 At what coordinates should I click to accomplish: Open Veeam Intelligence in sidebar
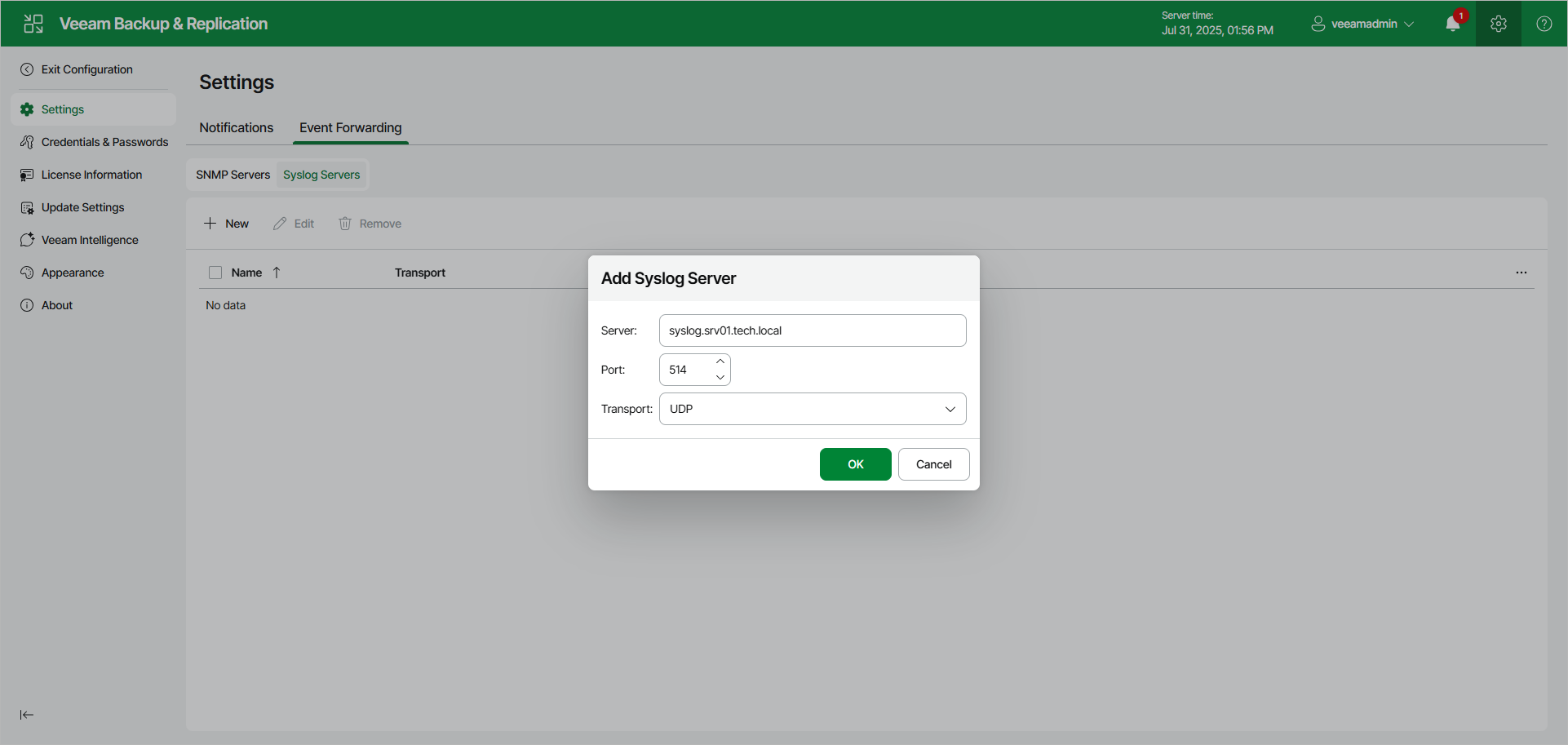tap(93, 240)
